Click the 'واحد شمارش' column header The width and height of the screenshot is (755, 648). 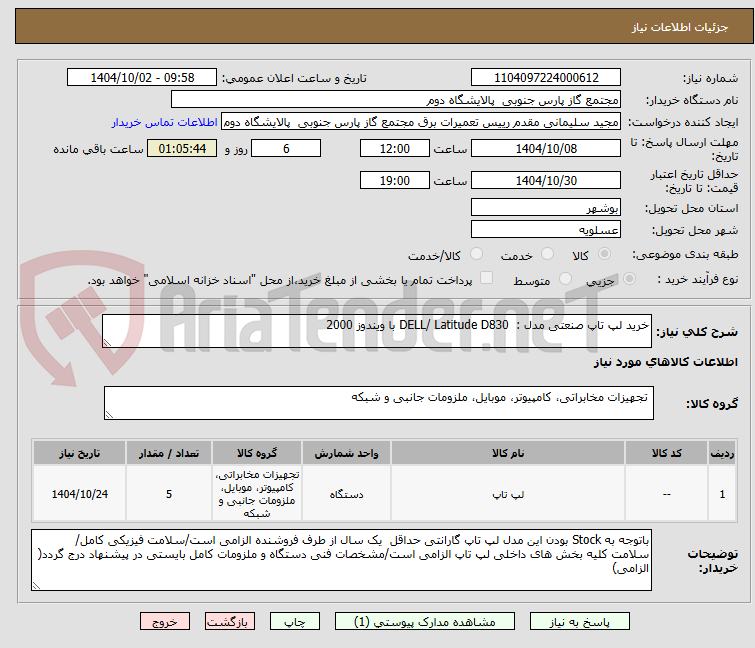tap(346, 453)
